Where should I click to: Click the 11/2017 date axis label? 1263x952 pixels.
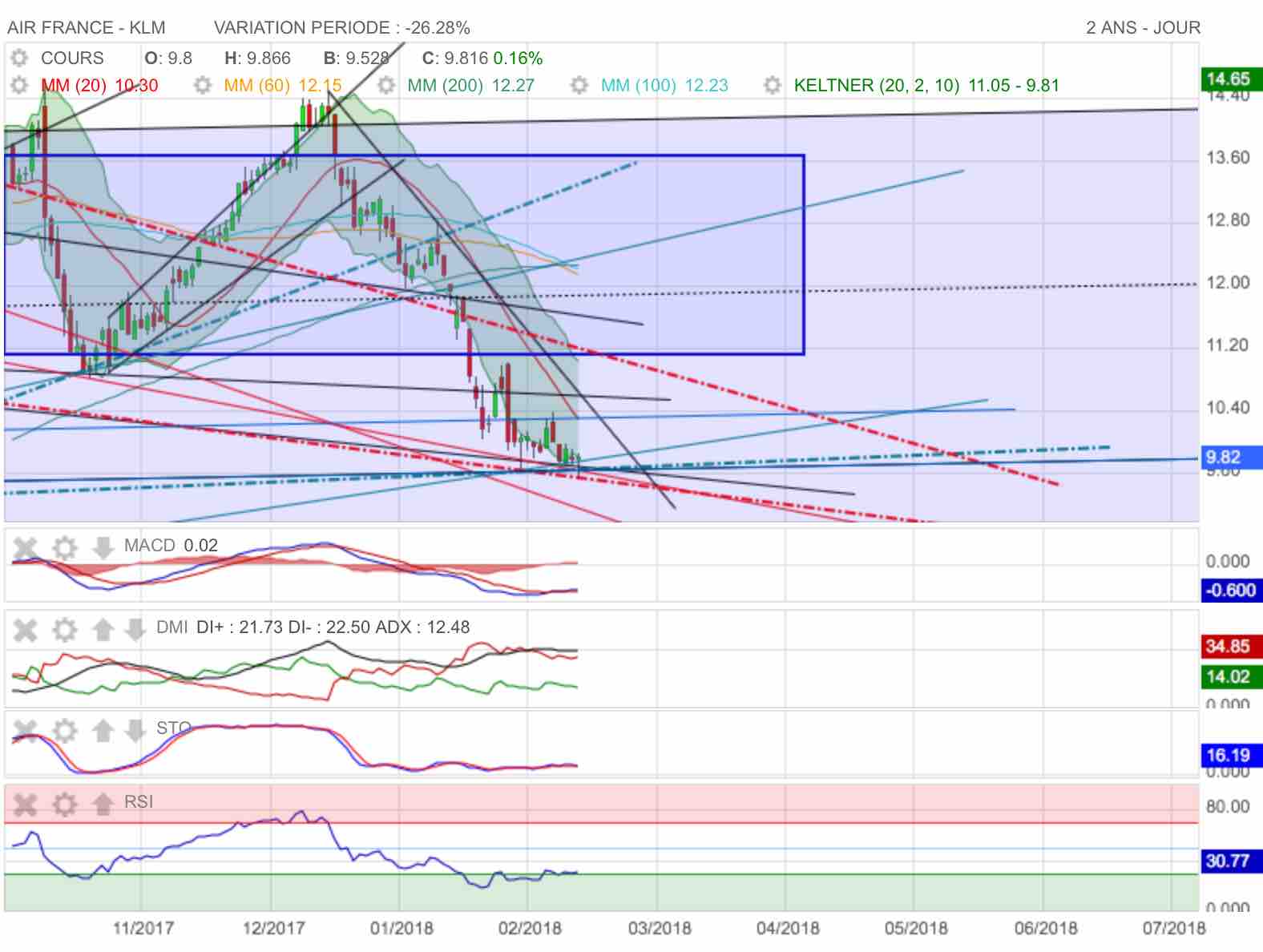point(143,928)
